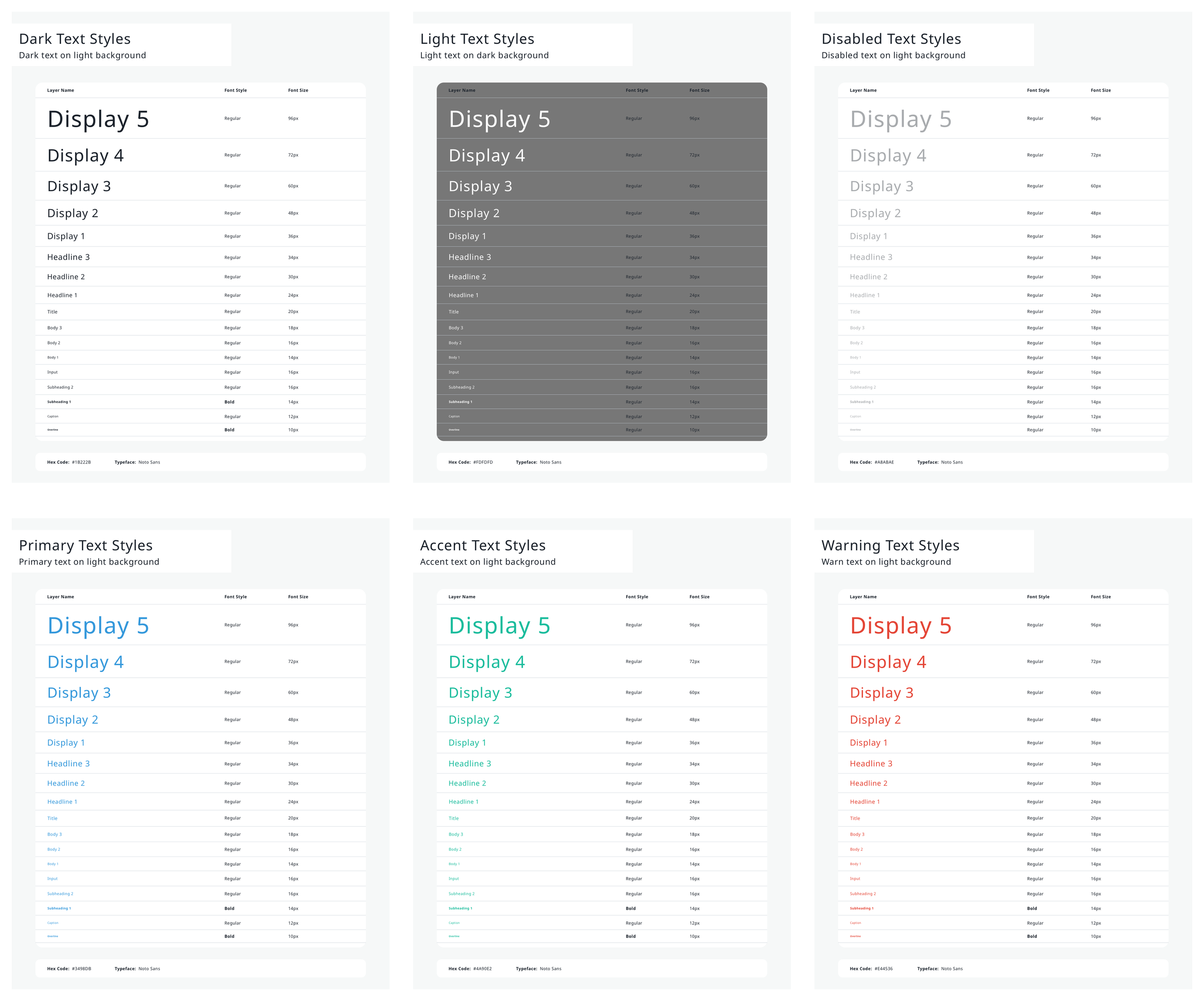Select hex code #3498DB text
The image size is (1204, 1001).
pos(81,969)
